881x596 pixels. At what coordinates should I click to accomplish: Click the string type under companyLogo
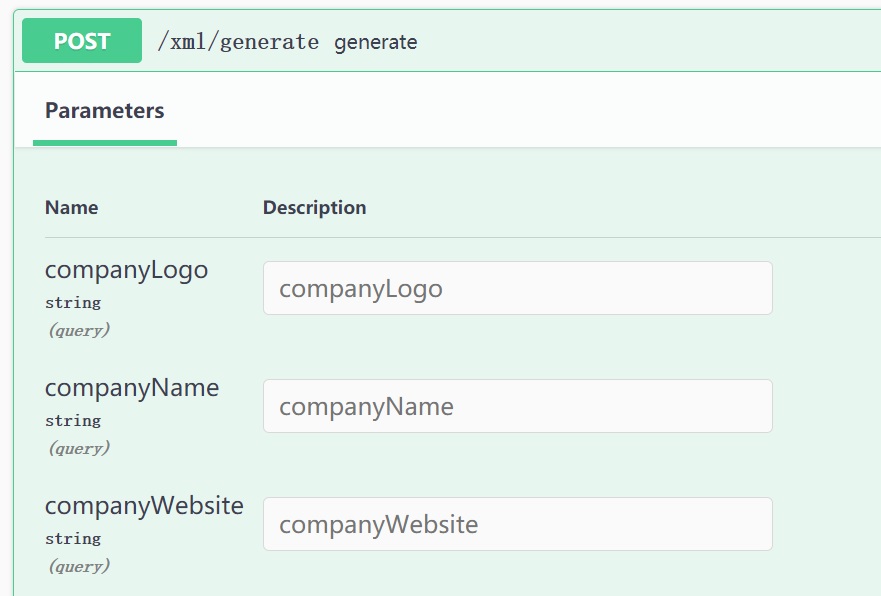[73, 302]
